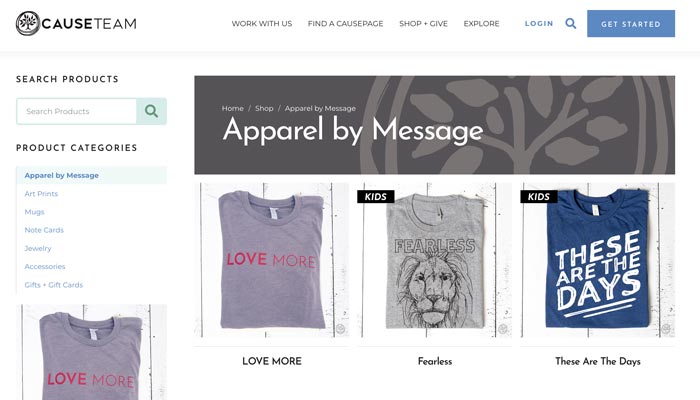Open site search magnifier in header

571,23
